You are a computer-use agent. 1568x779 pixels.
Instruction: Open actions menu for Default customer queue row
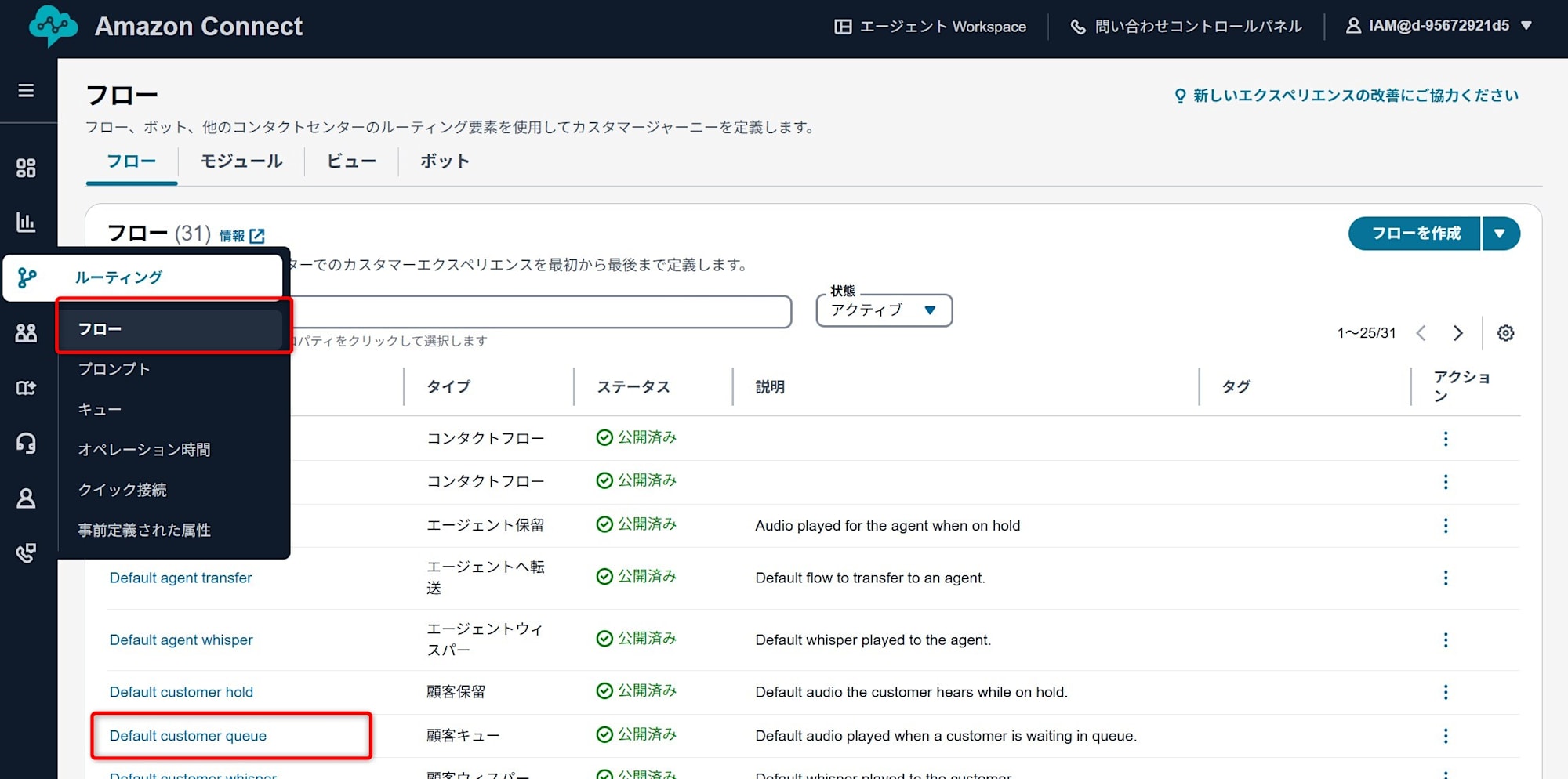click(x=1446, y=736)
